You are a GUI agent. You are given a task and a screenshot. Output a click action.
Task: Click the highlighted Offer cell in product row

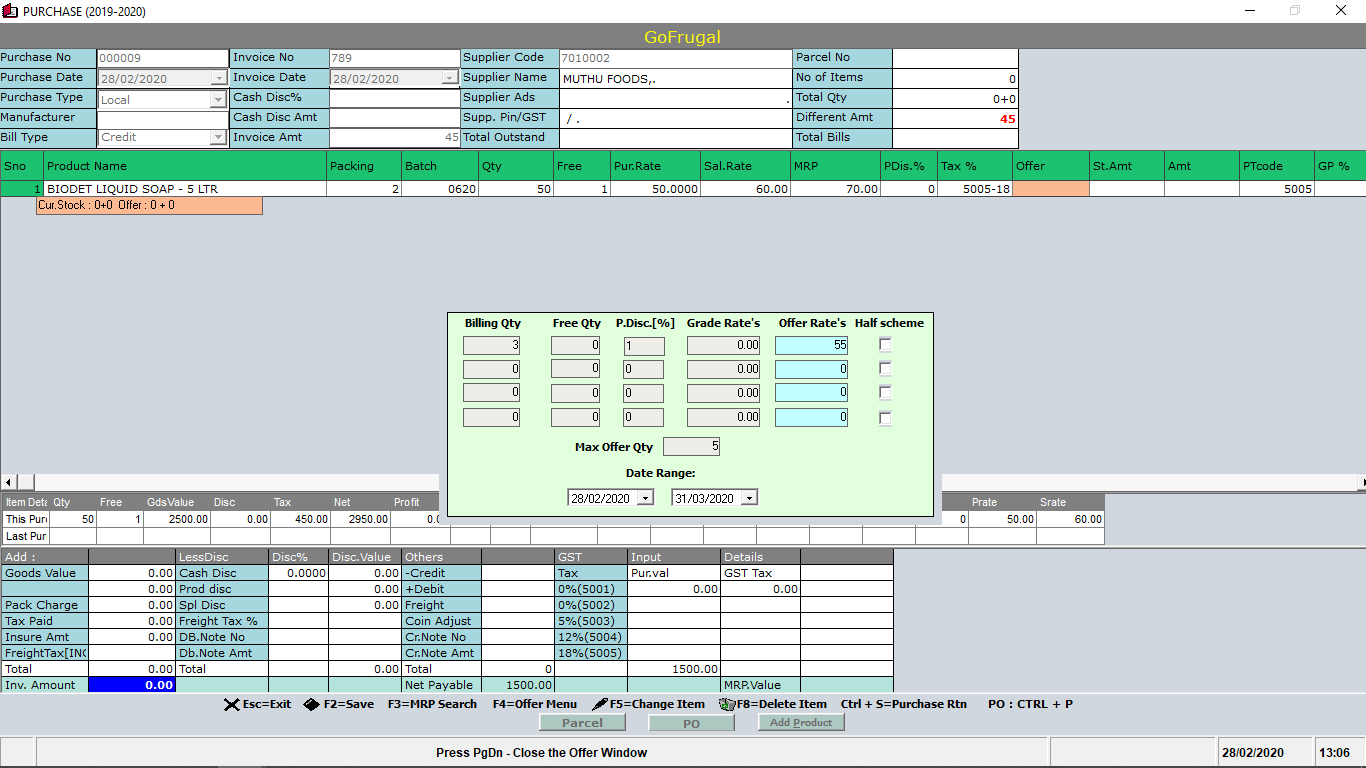pos(1051,189)
